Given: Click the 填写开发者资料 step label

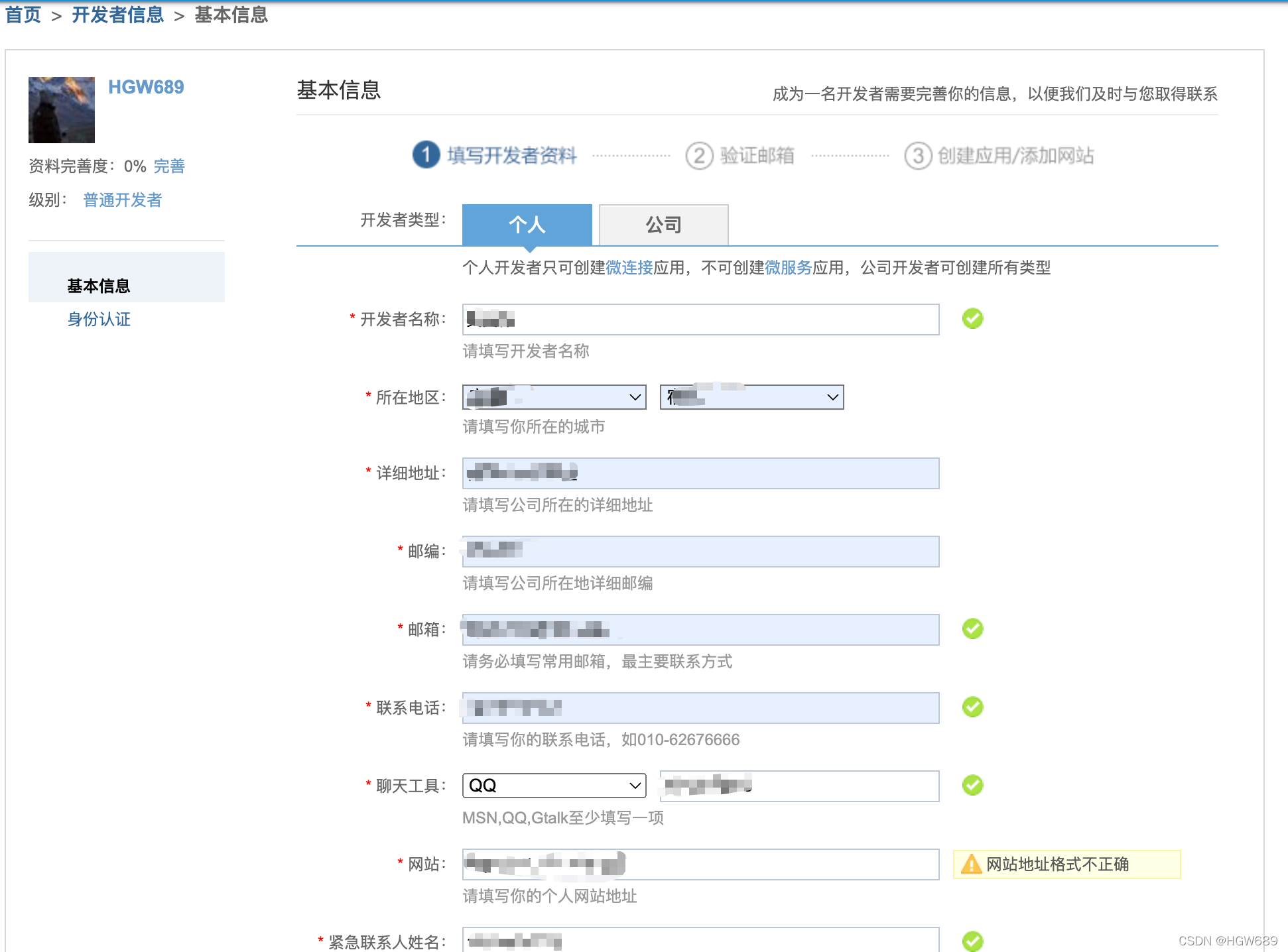Looking at the screenshot, I should tap(512, 155).
